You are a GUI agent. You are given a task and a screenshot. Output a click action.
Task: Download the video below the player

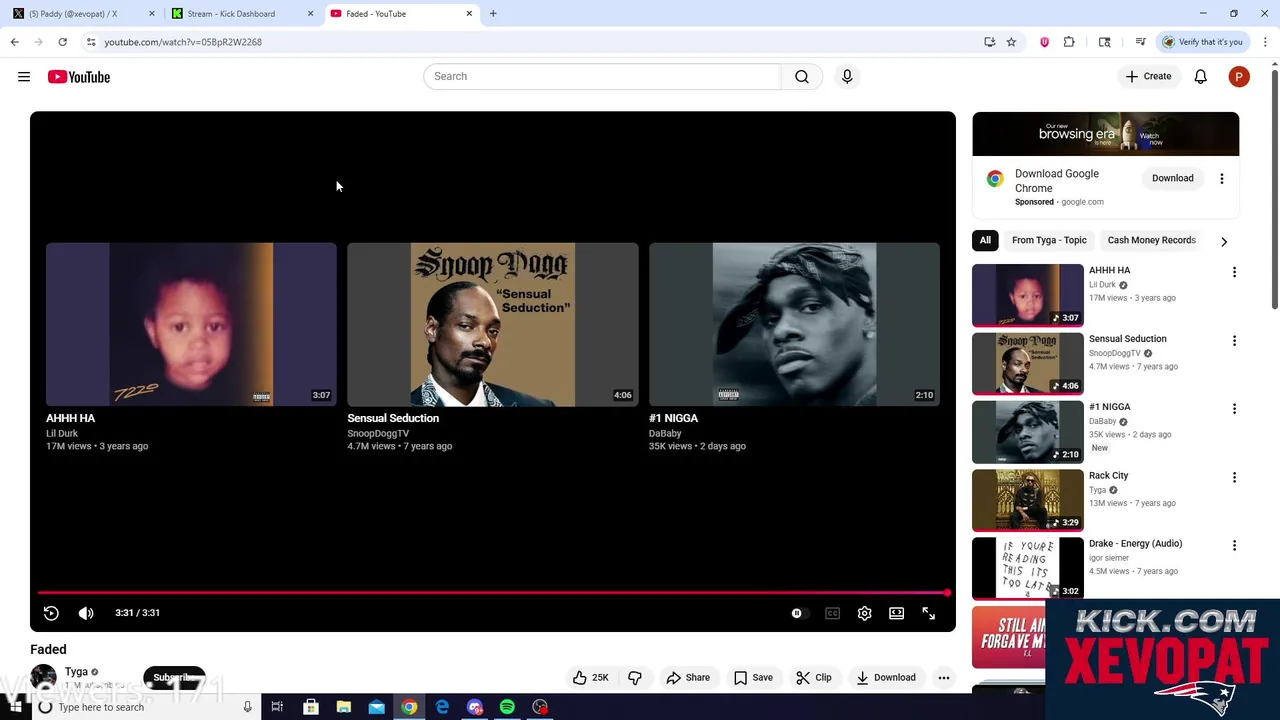[x=886, y=678]
